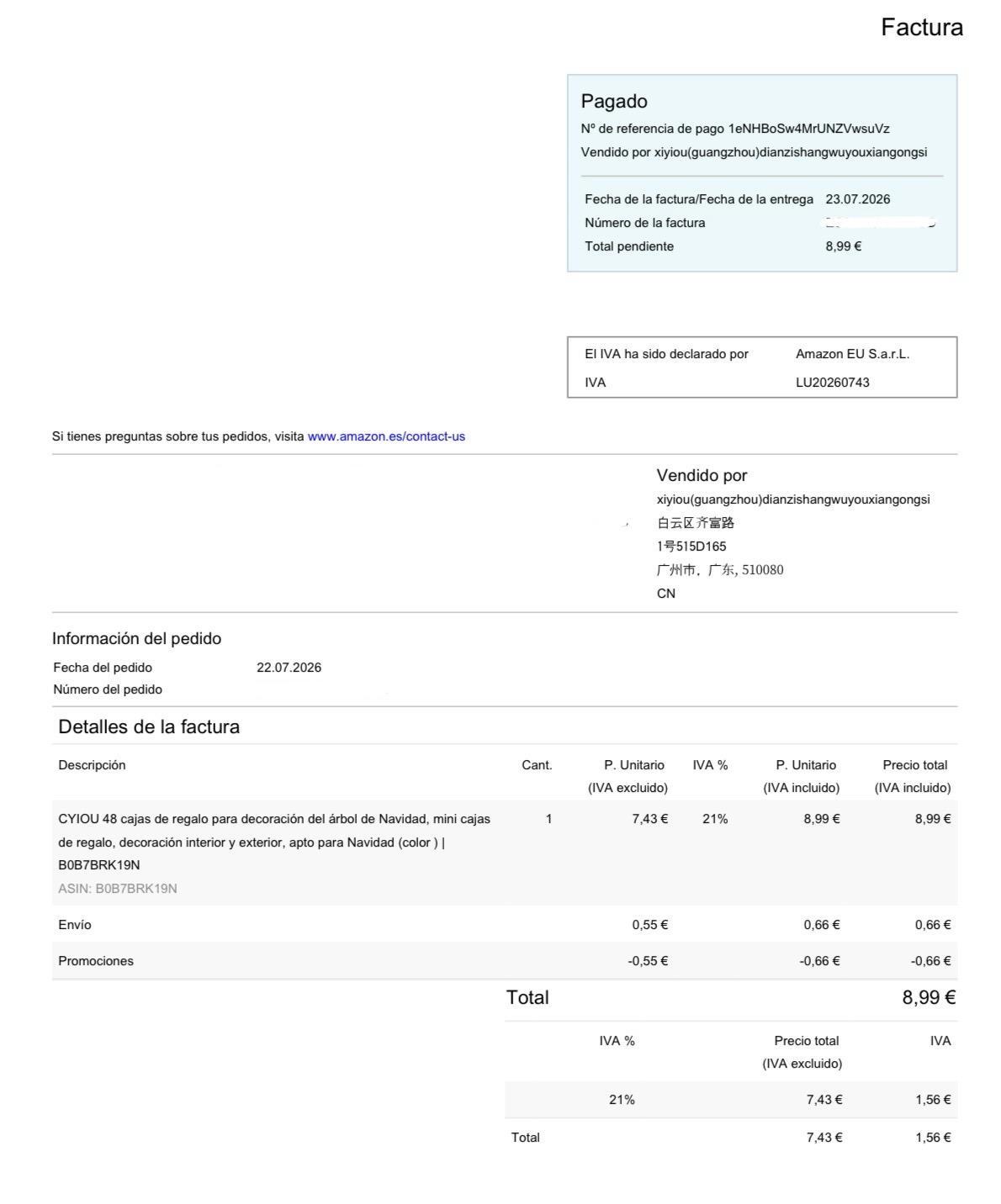Screen dimensions: 1001x1204
Task: Select the Total pendiente amount 8,99 €
Action: 844,246
